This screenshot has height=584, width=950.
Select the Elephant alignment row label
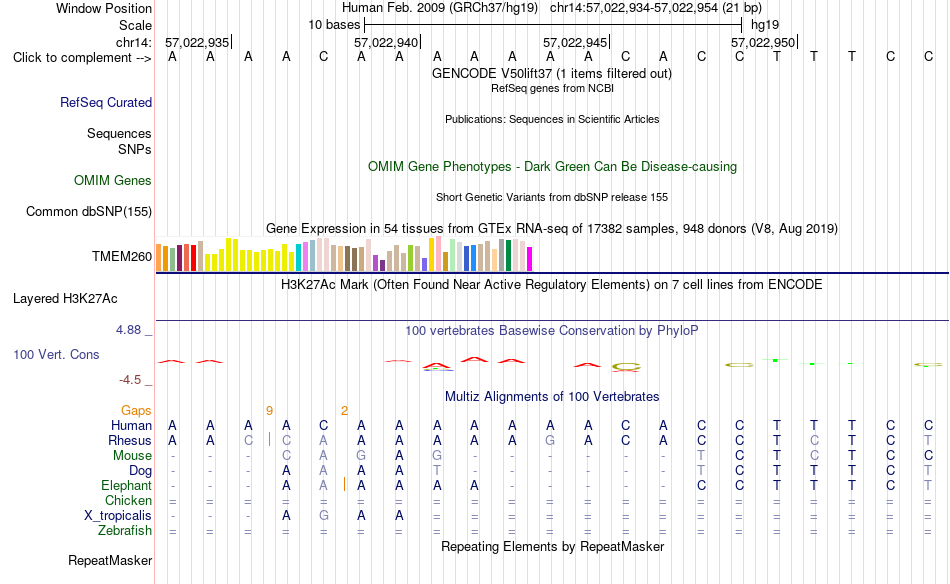coord(127,485)
